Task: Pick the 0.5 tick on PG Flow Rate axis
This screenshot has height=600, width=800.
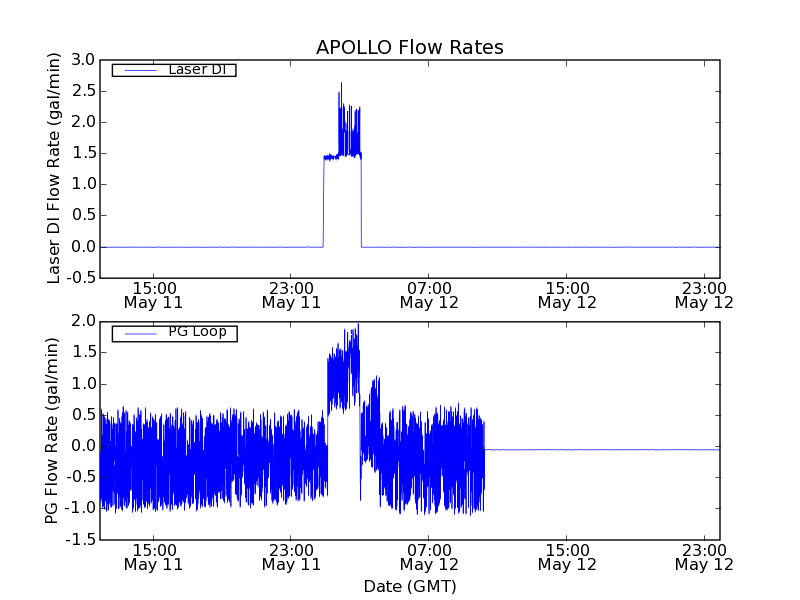Action: pyautogui.click(x=83, y=415)
